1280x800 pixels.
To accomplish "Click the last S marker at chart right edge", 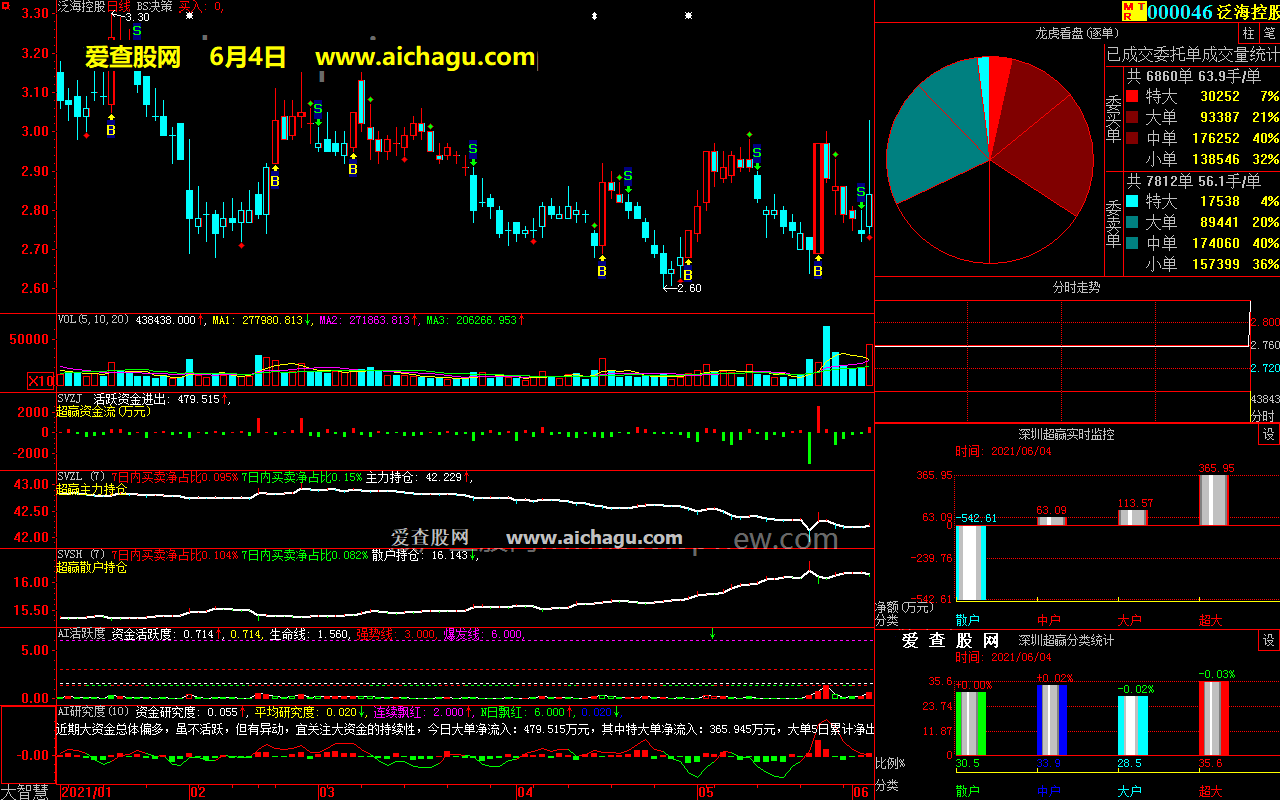I will pyautogui.click(x=861, y=192).
